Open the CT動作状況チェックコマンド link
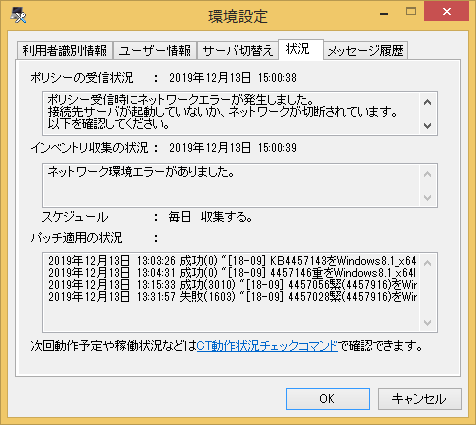Screen dimensions: 476x425 (267, 346)
